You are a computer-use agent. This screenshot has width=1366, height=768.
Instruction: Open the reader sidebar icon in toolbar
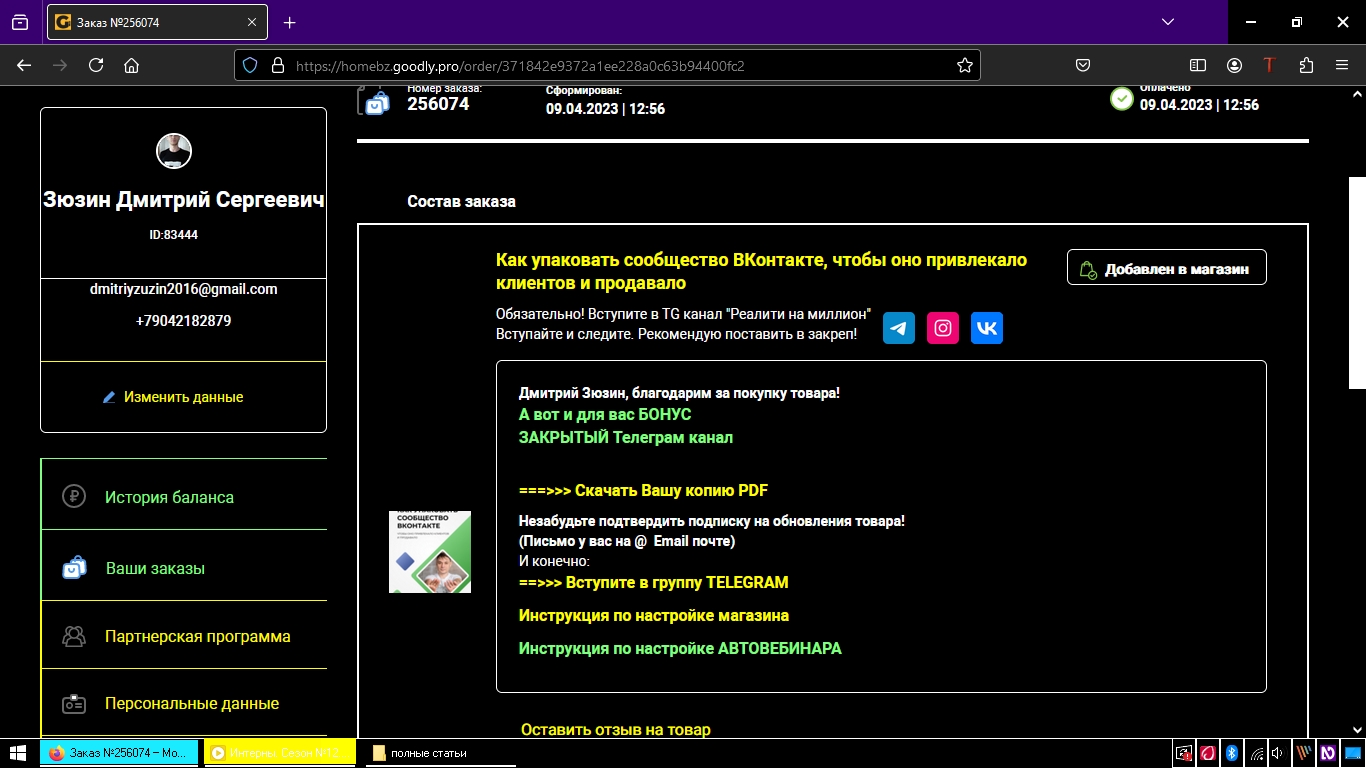pos(1198,65)
